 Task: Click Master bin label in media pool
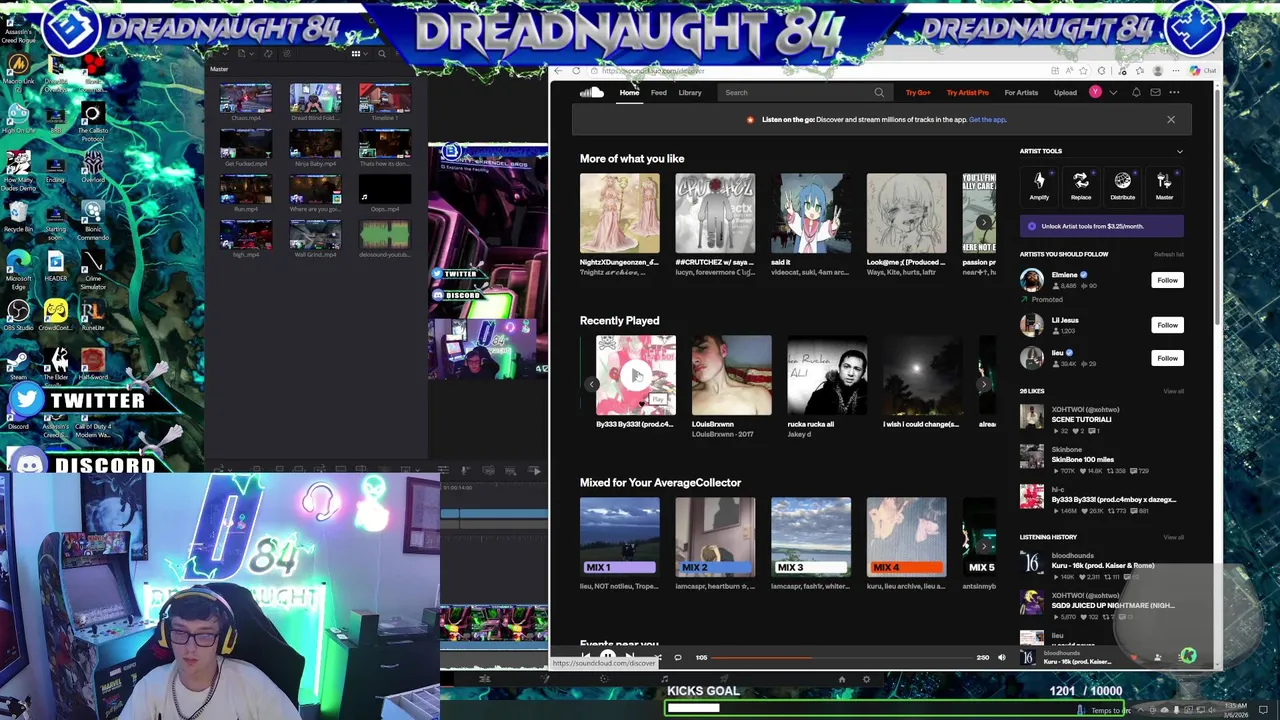(x=219, y=69)
